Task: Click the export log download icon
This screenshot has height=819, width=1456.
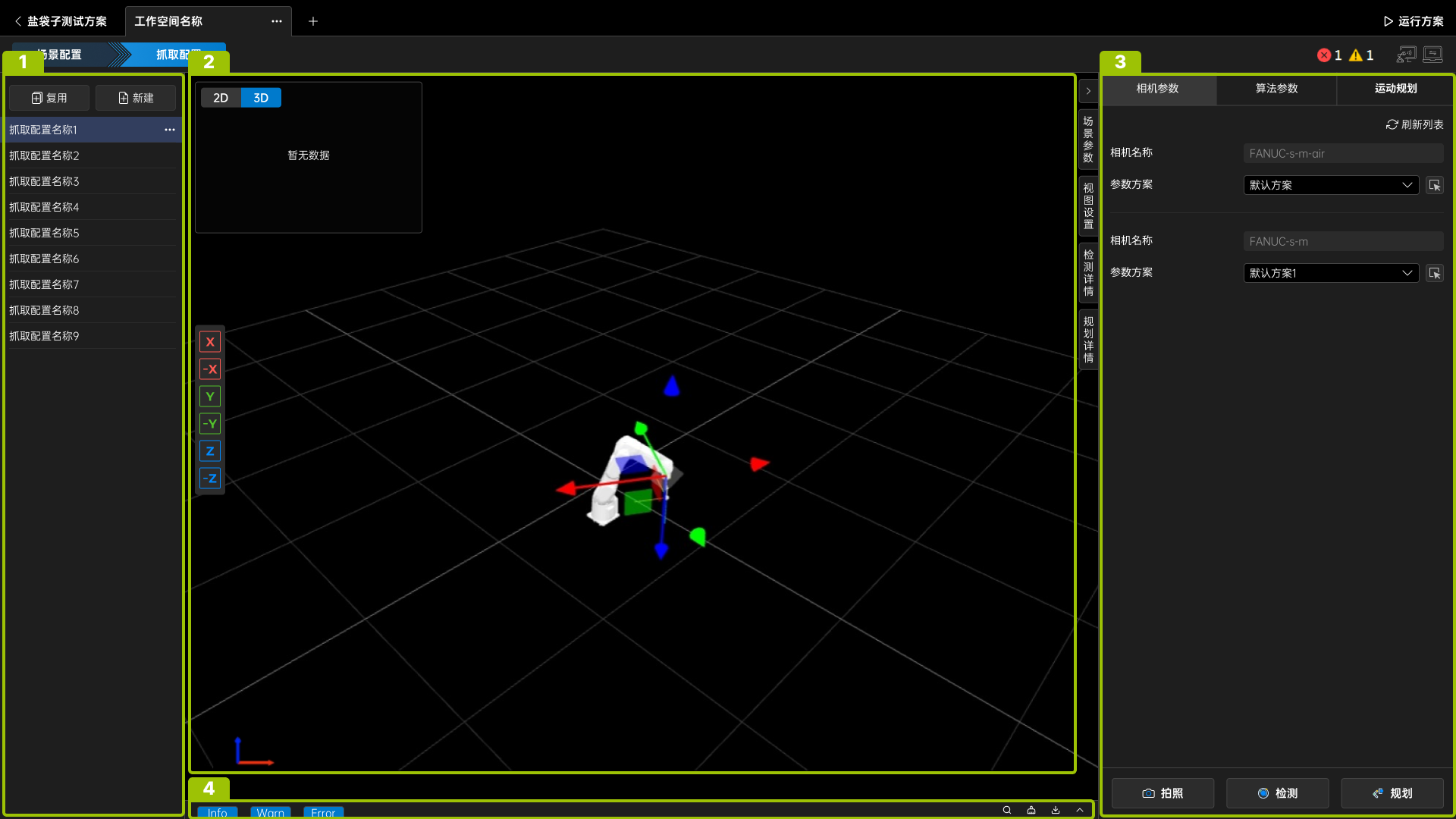Action: click(1056, 810)
